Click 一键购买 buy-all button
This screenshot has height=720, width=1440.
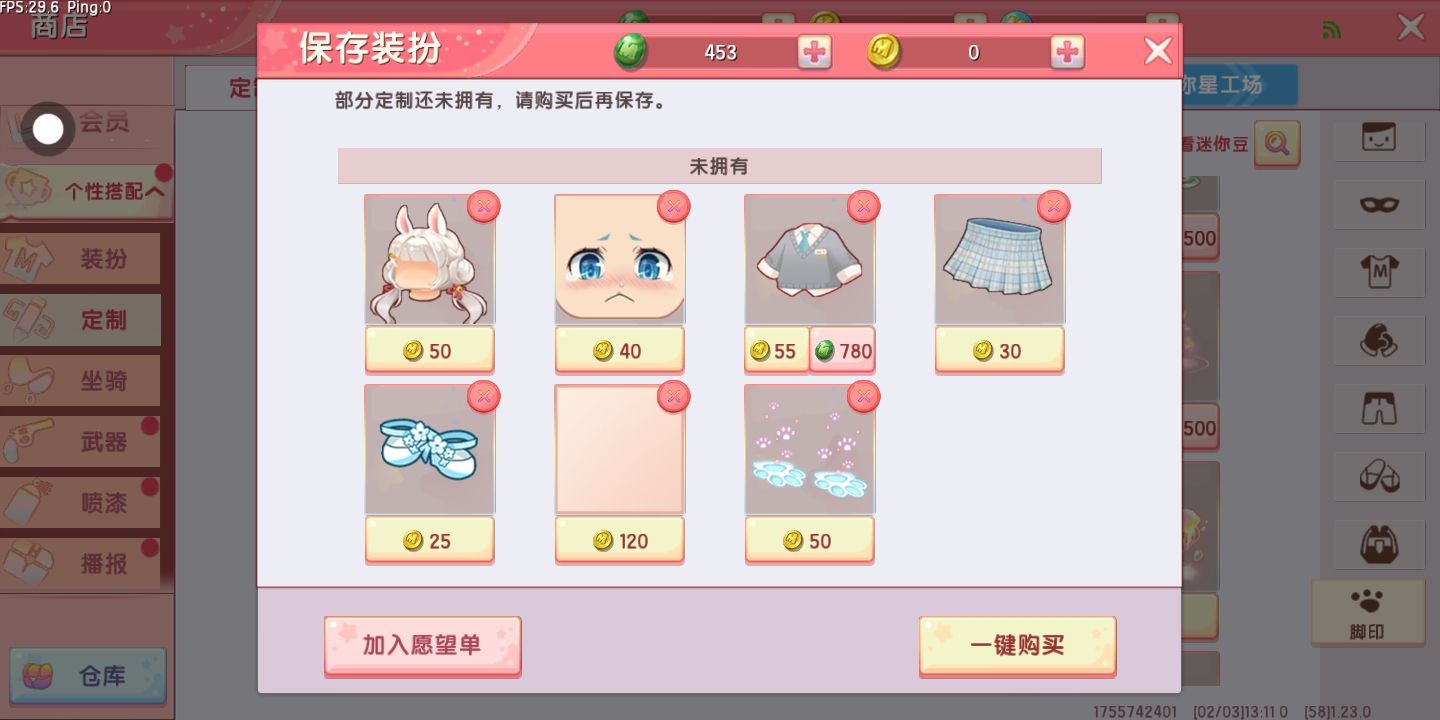1017,646
